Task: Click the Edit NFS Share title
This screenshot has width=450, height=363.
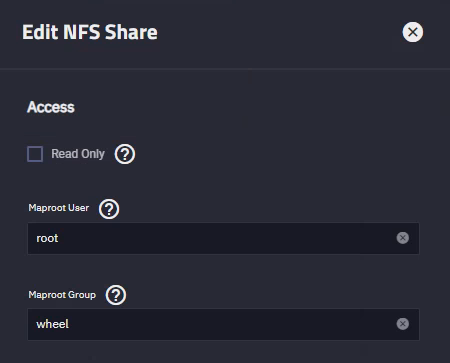Action: click(90, 32)
